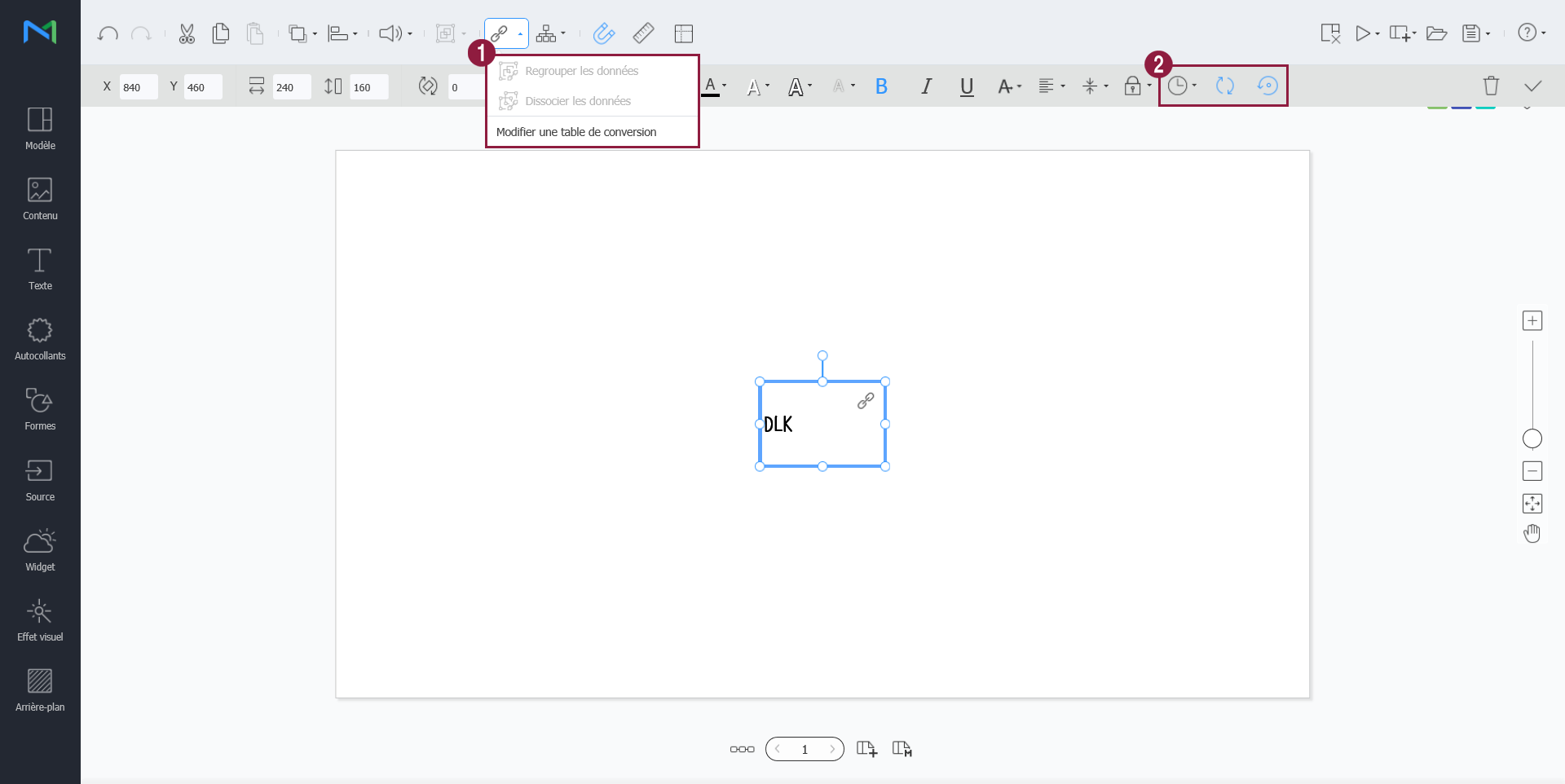Image resolution: width=1565 pixels, height=784 pixels.
Task: Select the hand pan tool
Action: point(1532,534)
